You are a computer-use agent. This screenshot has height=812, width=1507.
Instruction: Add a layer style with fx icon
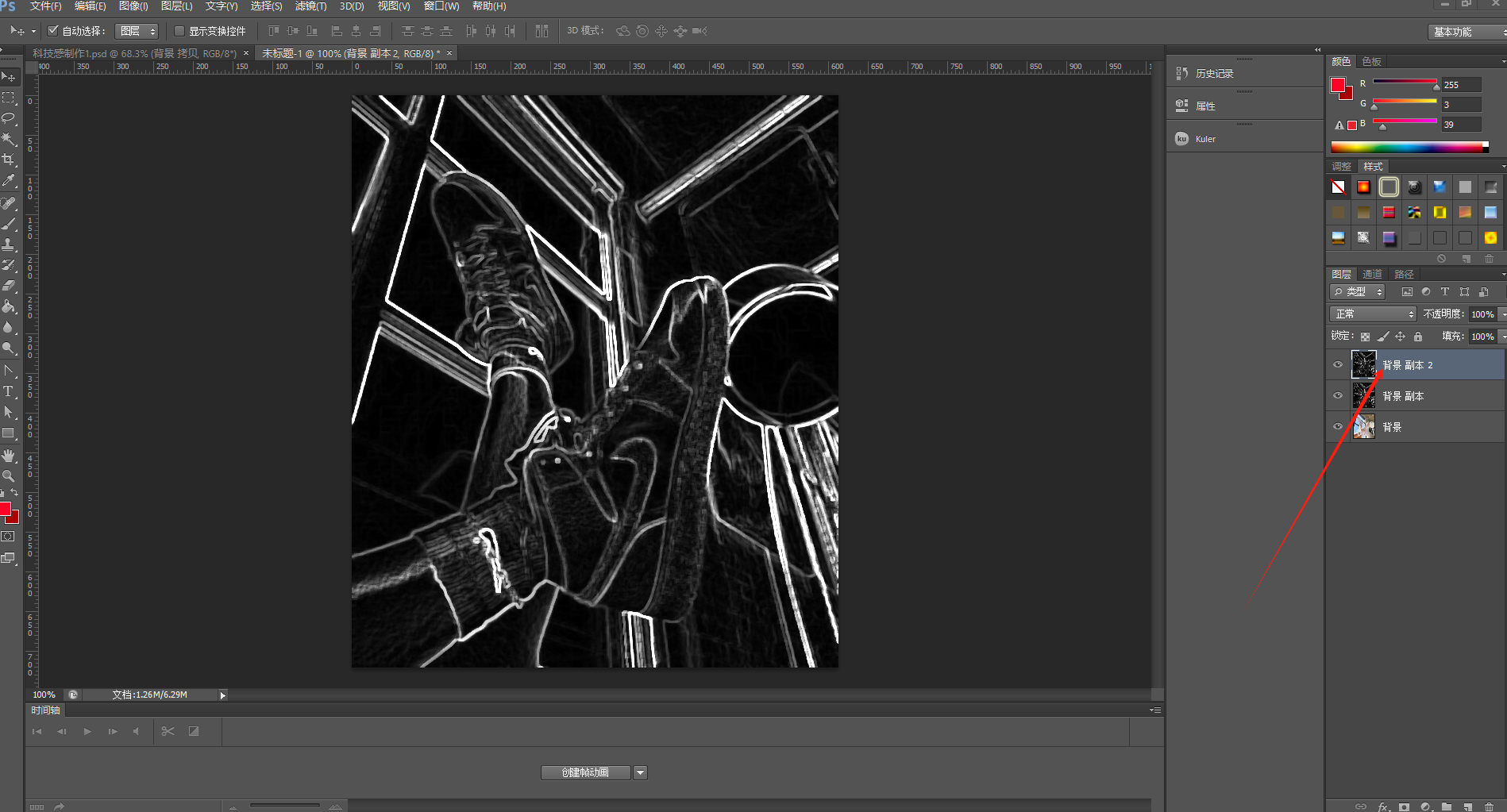(x=1383, y=806)
